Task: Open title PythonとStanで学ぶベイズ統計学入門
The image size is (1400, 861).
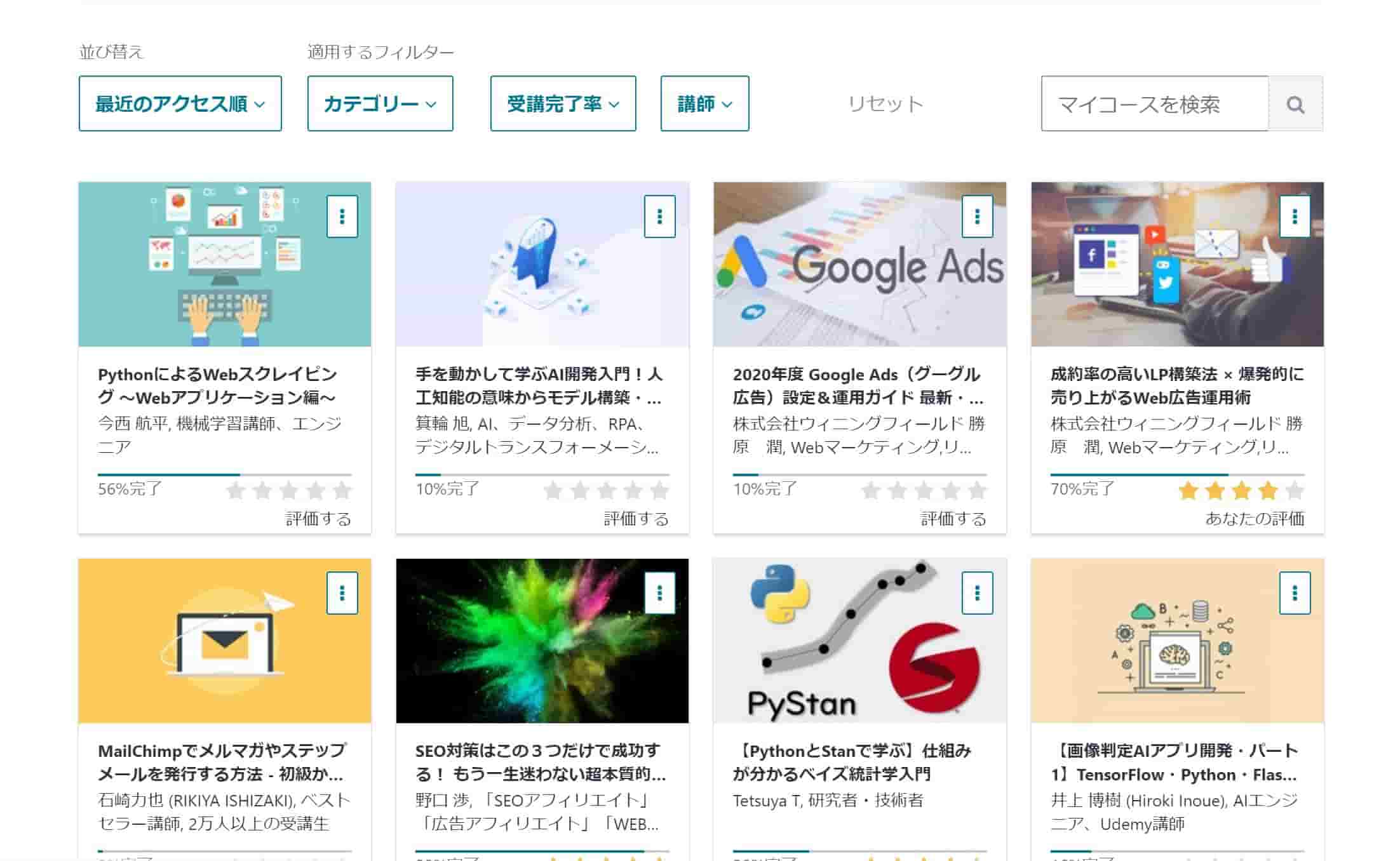Action: 852,763
